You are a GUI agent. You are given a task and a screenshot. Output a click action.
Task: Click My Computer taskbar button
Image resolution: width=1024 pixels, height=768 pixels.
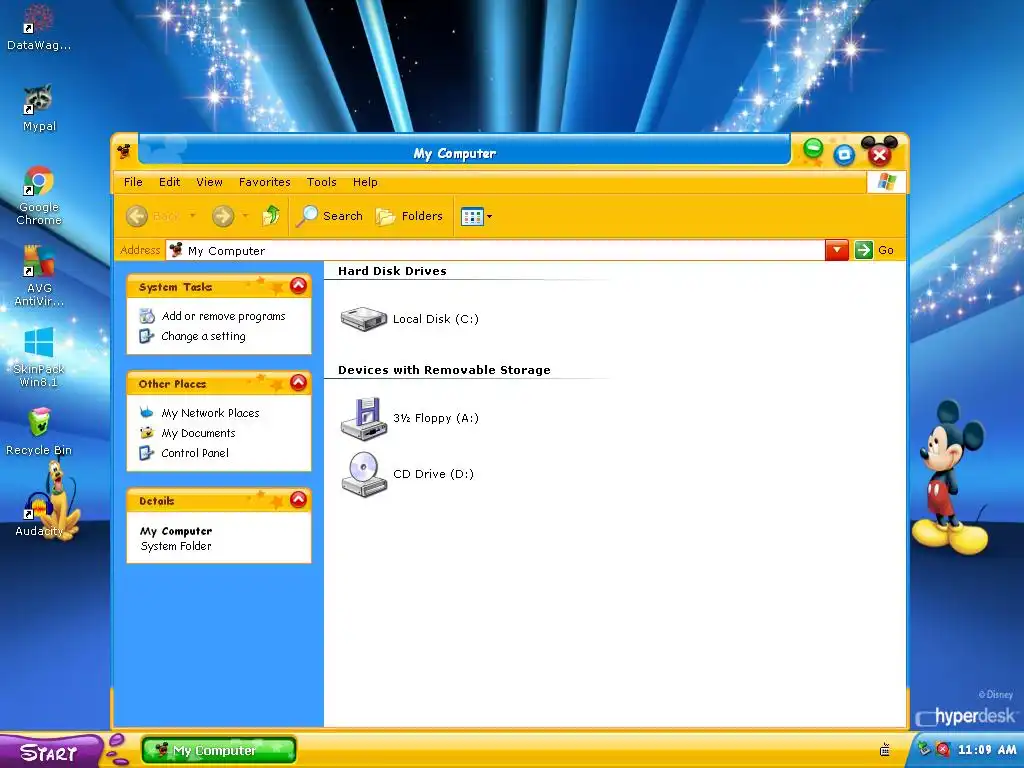[x=219, y=750]
